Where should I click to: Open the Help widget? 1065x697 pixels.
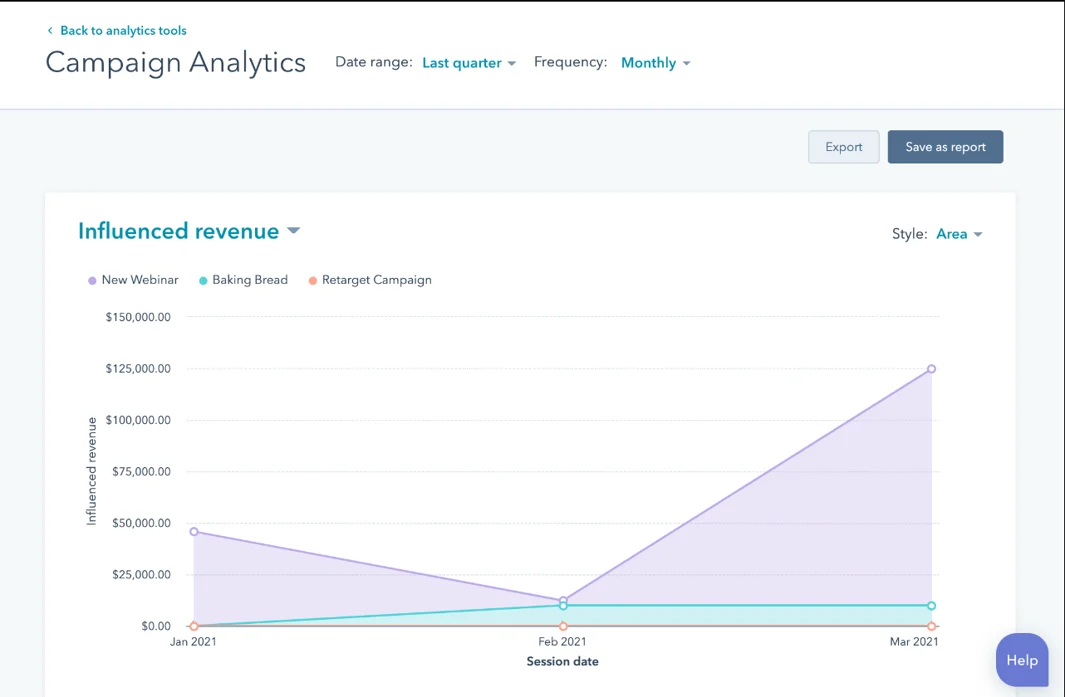coord(1021,659)
